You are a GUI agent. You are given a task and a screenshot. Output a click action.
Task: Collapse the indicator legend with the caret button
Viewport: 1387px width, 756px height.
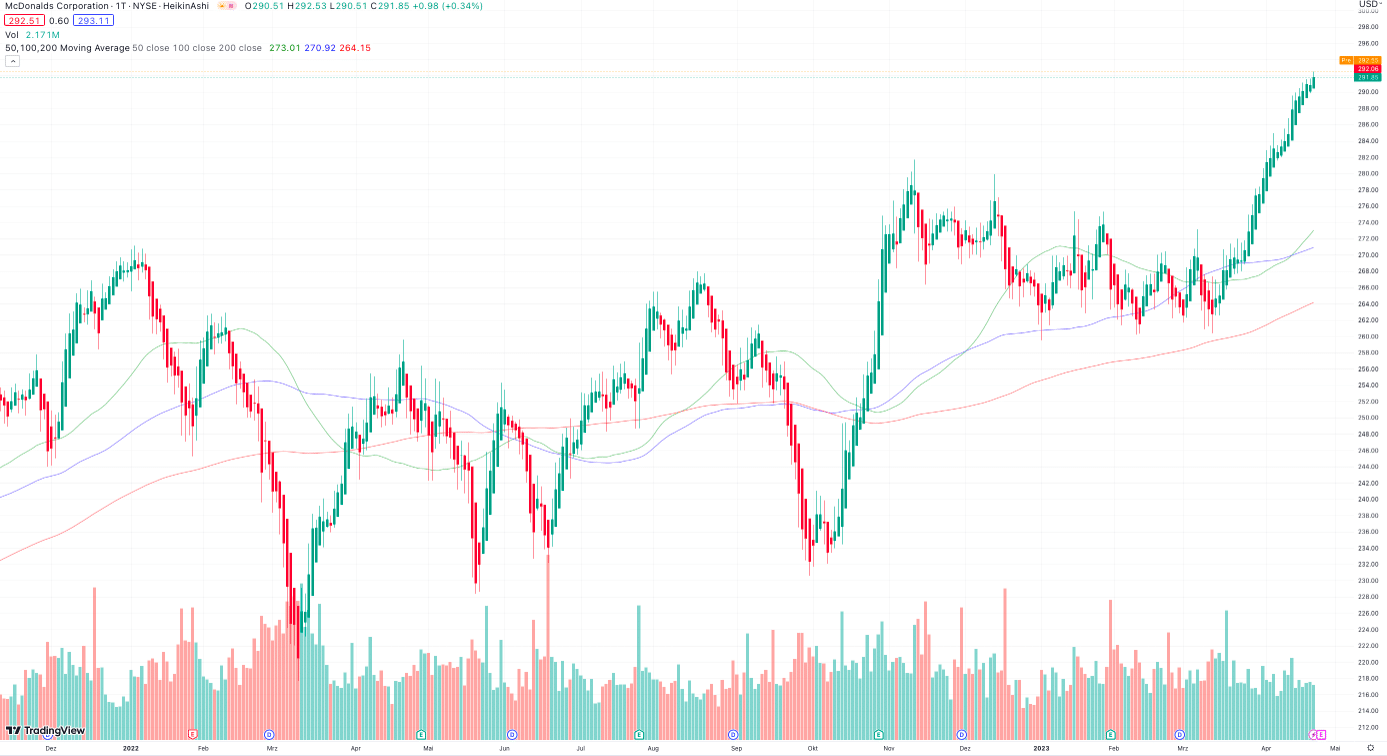coord(13,61)
